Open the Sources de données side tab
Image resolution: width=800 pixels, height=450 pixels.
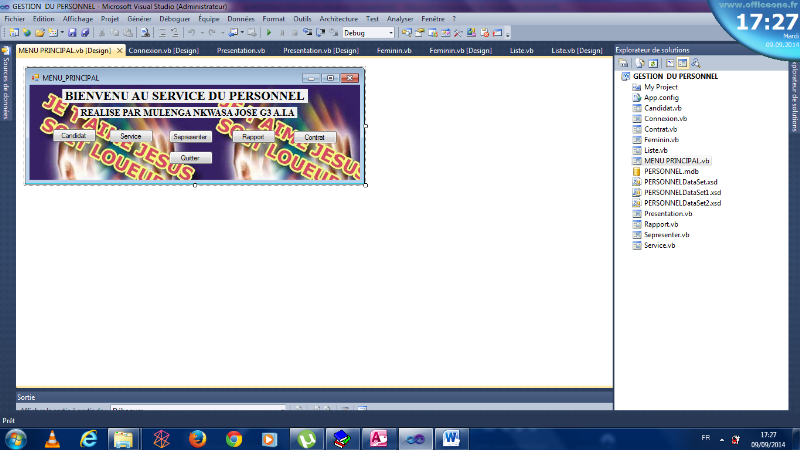(6, 84)
